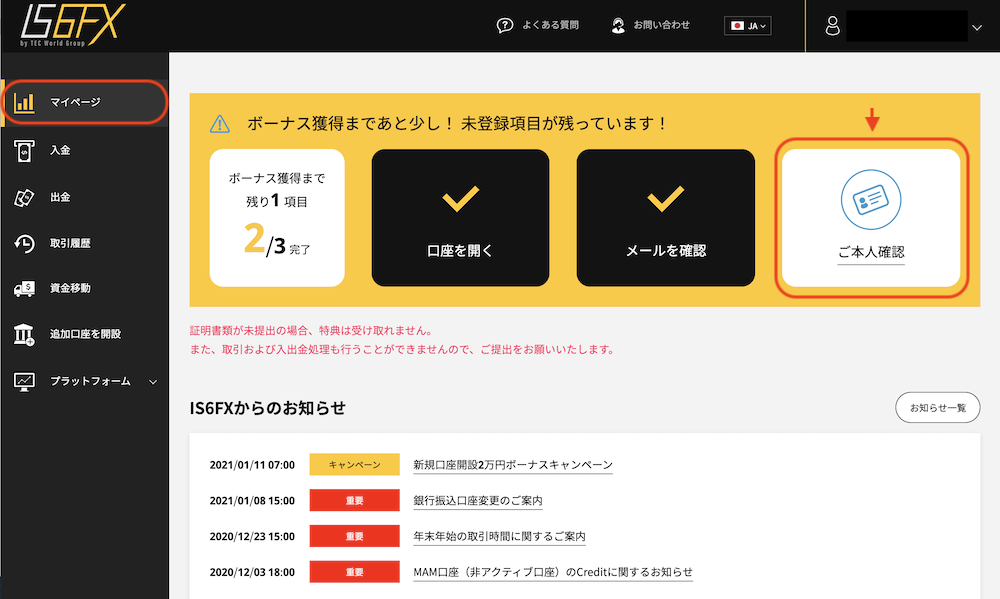Click the date 2021/01/11 07:00
Viewport: 1000px width, 599px height.
point(253,465)
